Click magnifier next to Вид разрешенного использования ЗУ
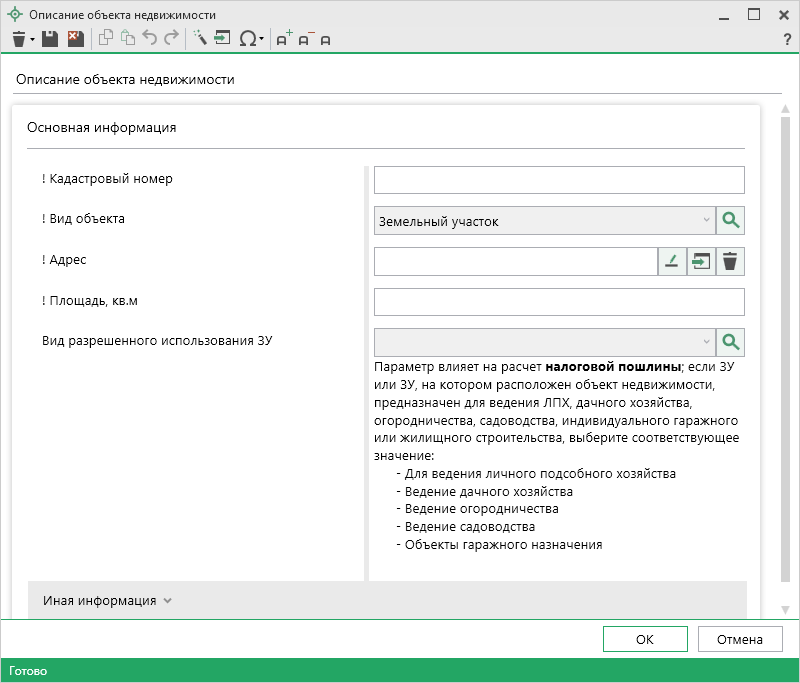800x683 pixels. [731, 343]
